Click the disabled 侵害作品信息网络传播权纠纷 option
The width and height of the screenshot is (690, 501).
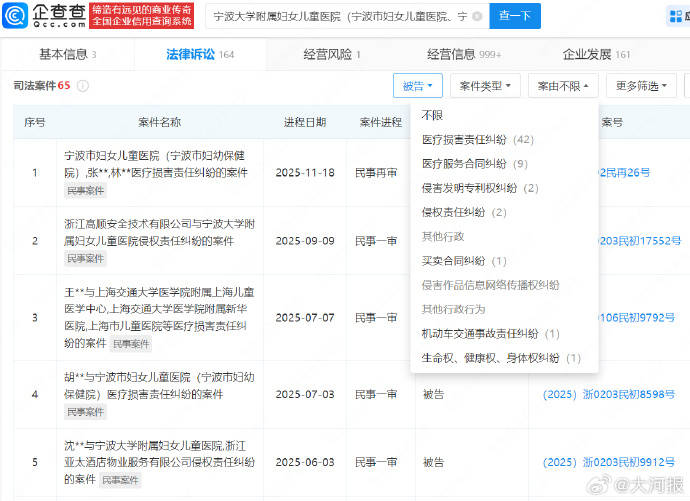point(490,285)
